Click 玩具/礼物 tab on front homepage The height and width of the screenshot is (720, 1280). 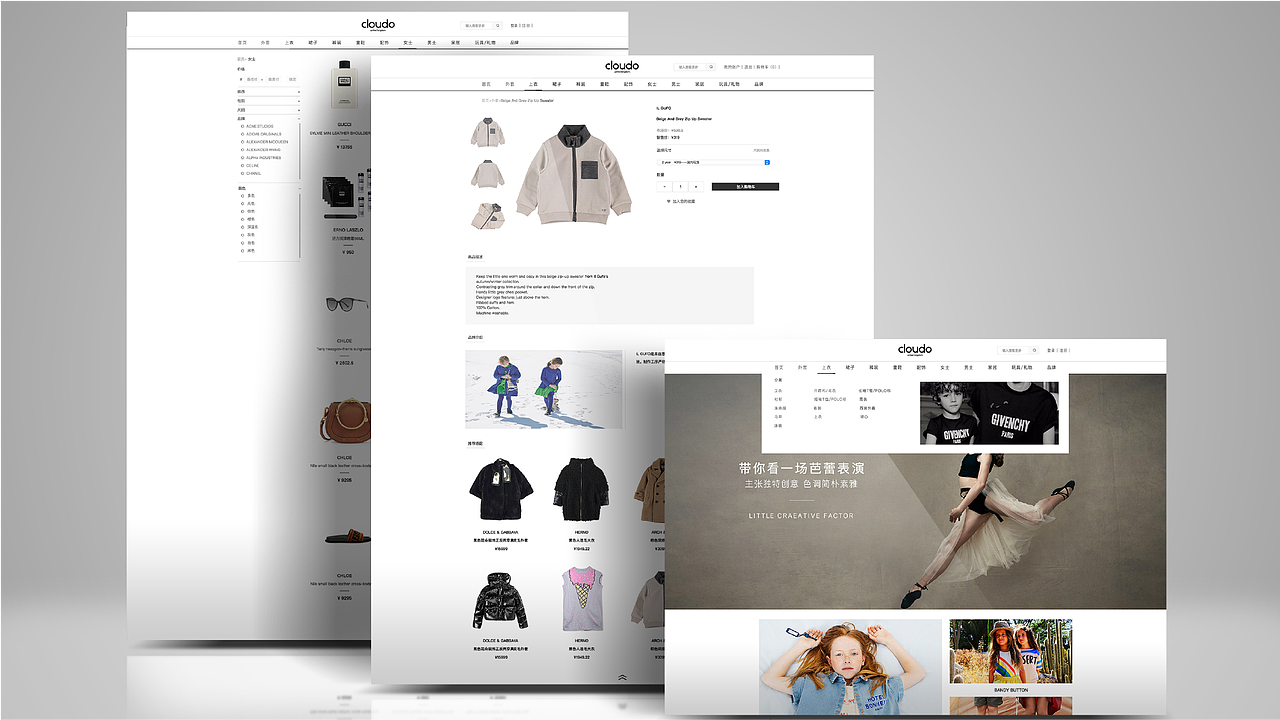click(1022, 367)
